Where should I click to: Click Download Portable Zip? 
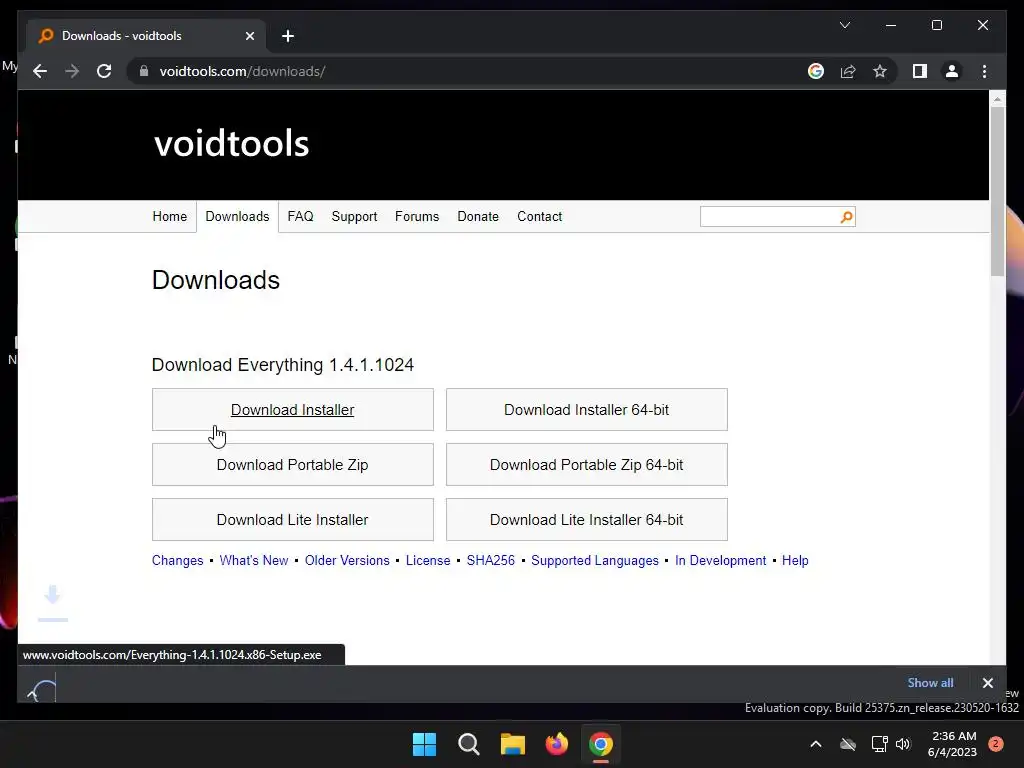tap(293, 464)
